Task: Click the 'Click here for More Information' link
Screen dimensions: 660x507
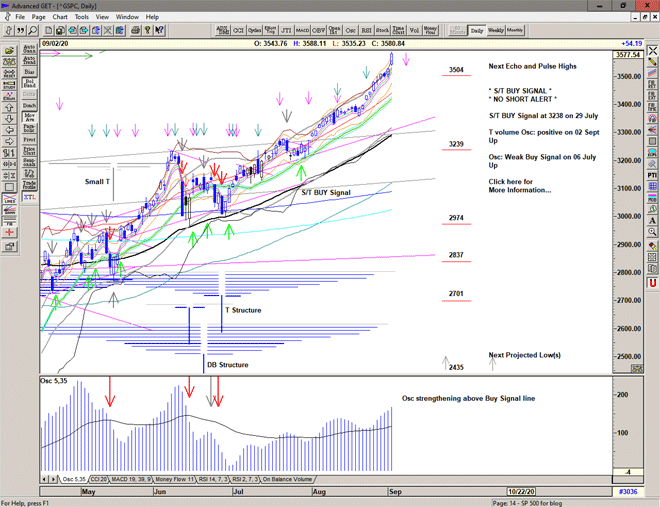Action: [519, 186]
